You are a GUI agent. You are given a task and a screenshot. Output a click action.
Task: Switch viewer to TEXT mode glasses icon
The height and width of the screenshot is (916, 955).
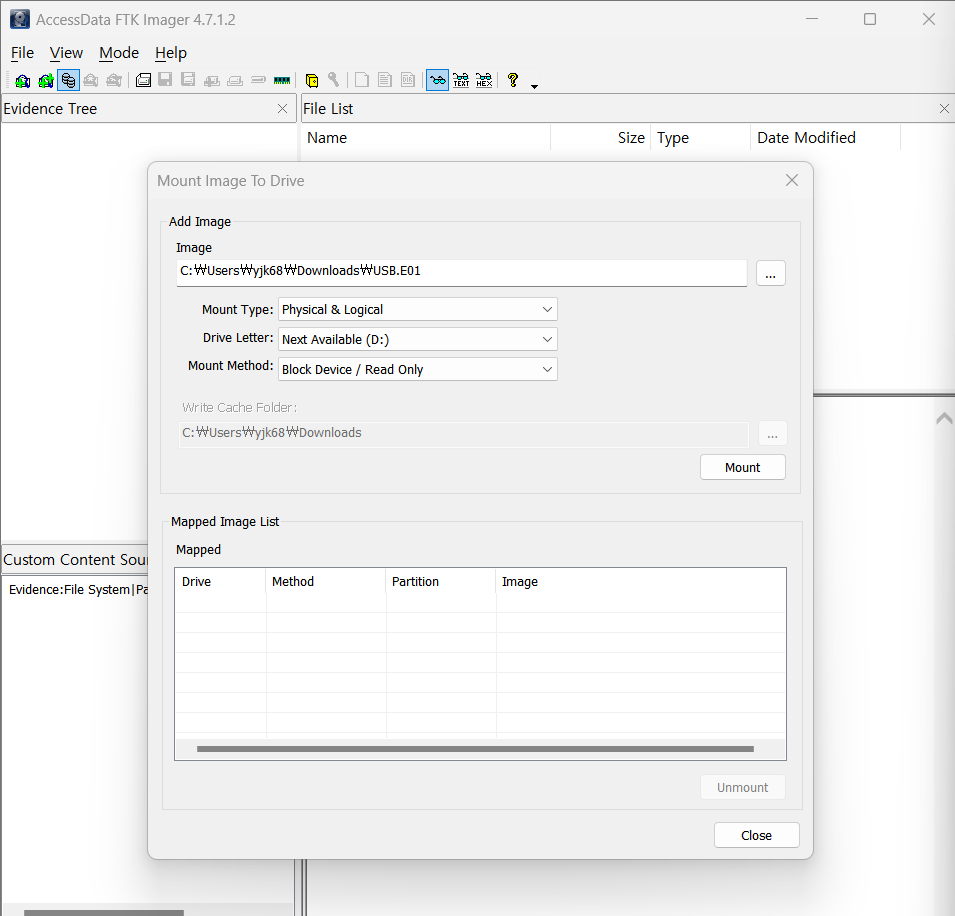461,80
